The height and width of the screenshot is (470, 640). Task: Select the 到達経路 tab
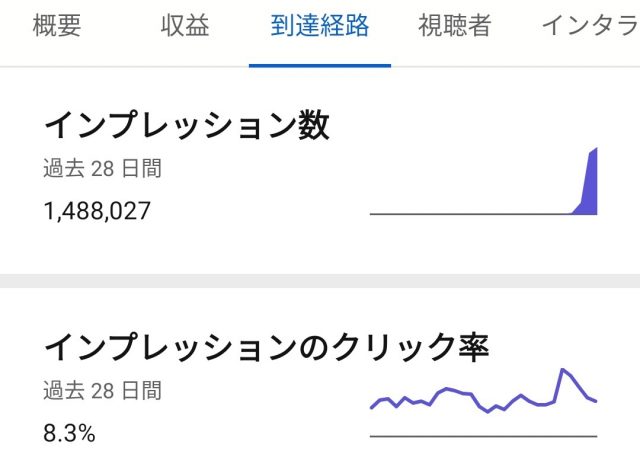point(320,26)
